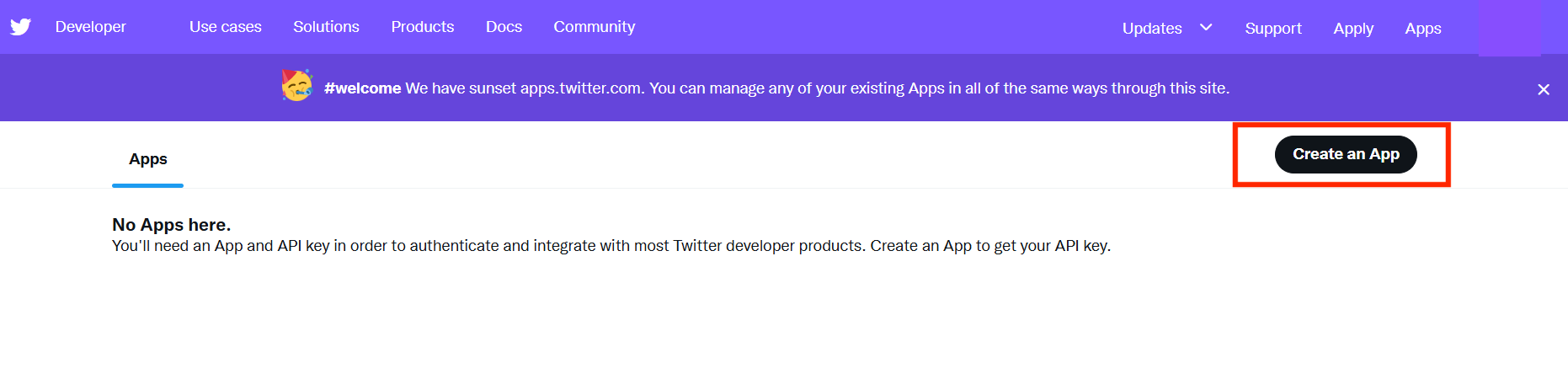Open Apps from the top navigation

point(1422,29)
